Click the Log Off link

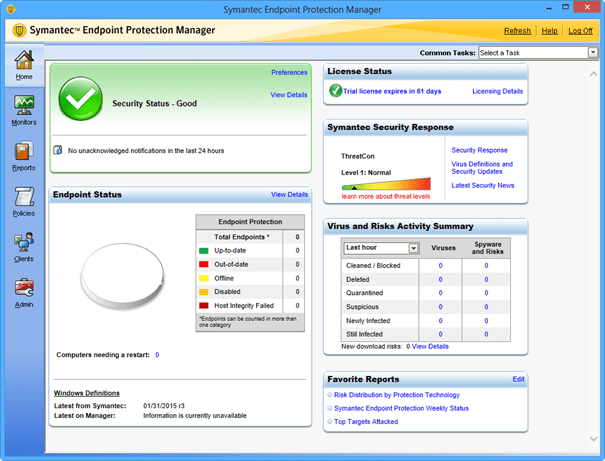point(580,31)
